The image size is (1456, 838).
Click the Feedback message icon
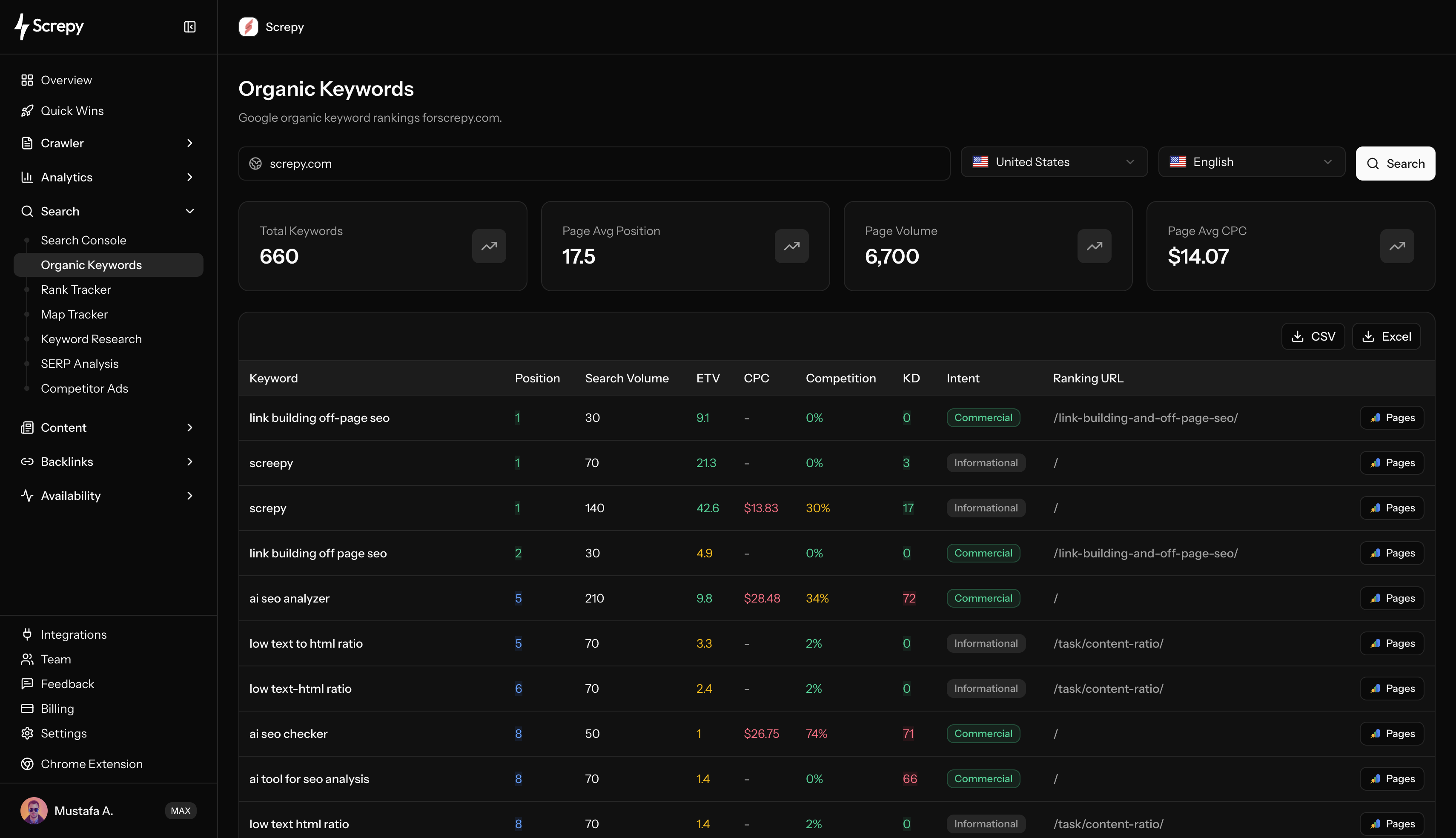click(x=27, y=684)
